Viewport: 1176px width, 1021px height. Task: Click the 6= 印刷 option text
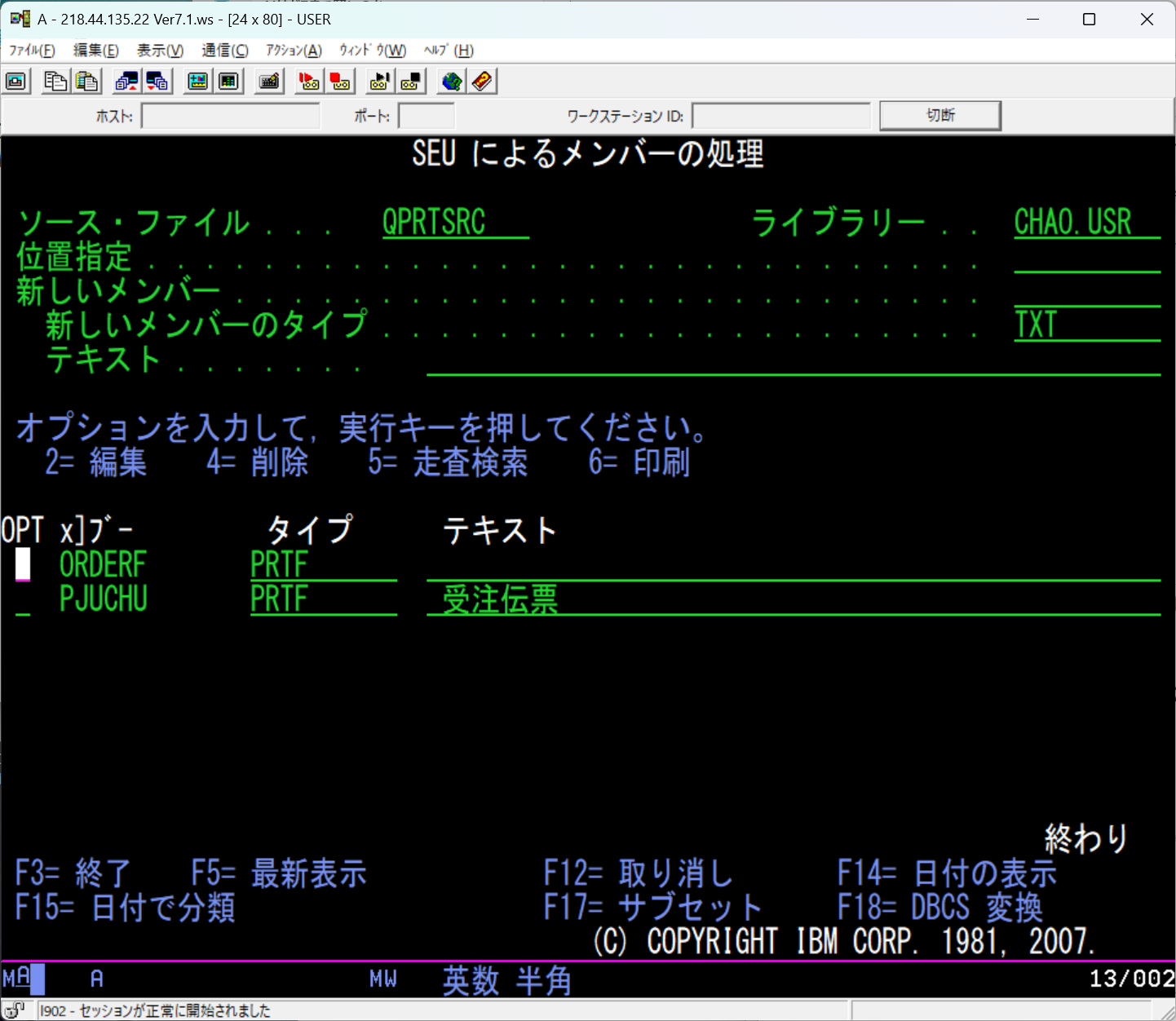pyautogui.click(x=639, y=462)
